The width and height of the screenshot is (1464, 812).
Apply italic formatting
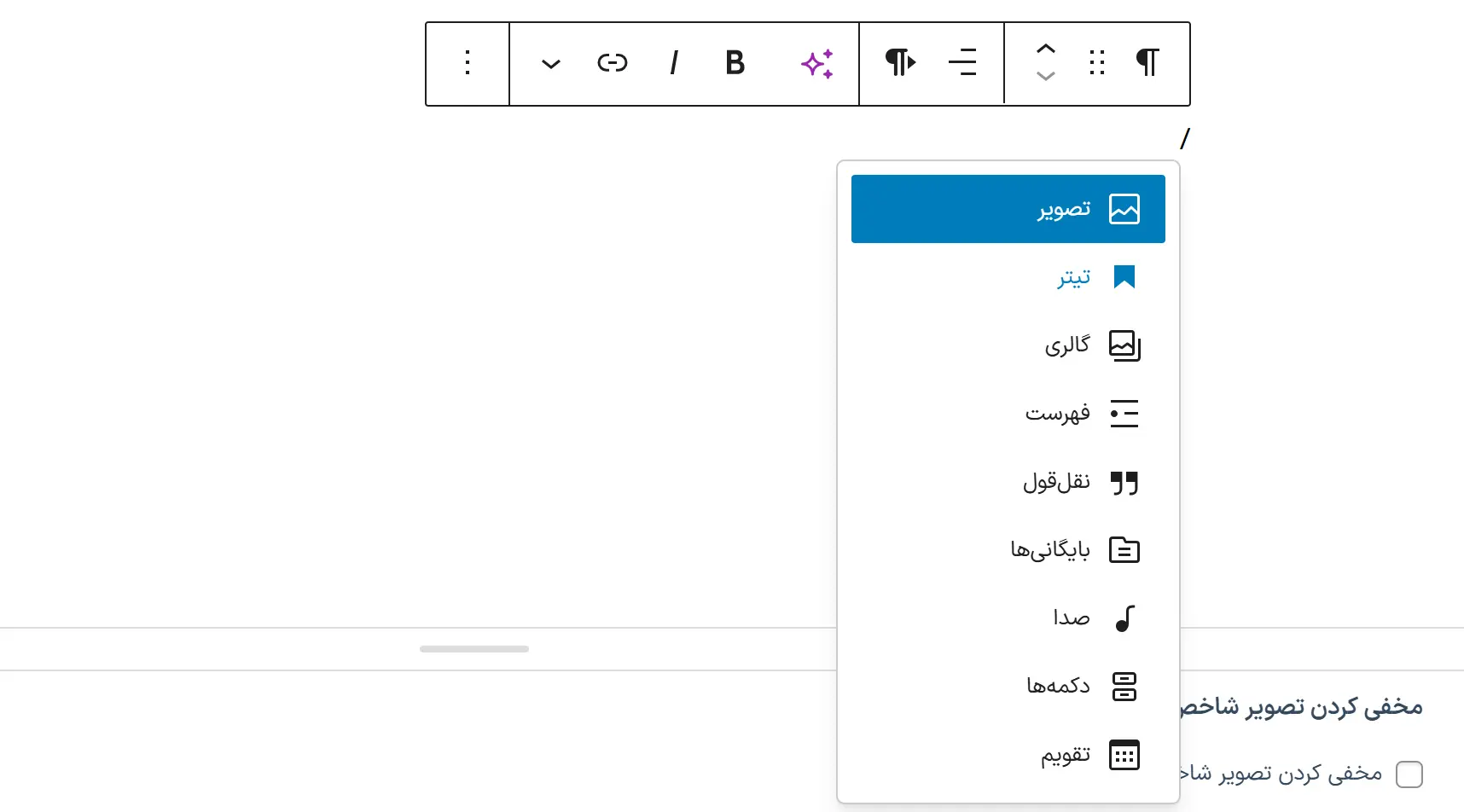coord(674,63)
